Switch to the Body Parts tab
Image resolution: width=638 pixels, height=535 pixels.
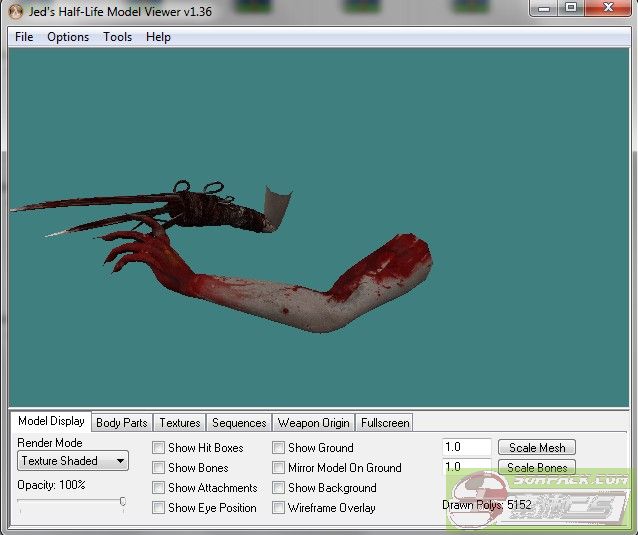click(121, 423)
